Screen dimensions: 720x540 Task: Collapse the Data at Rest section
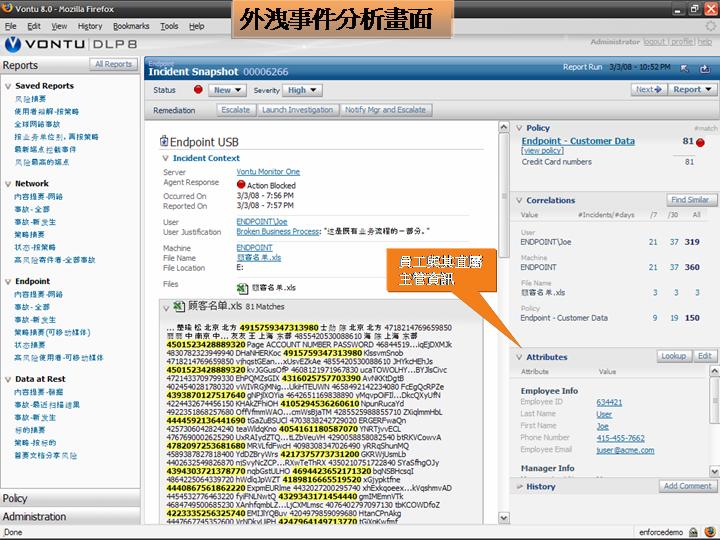8,380
